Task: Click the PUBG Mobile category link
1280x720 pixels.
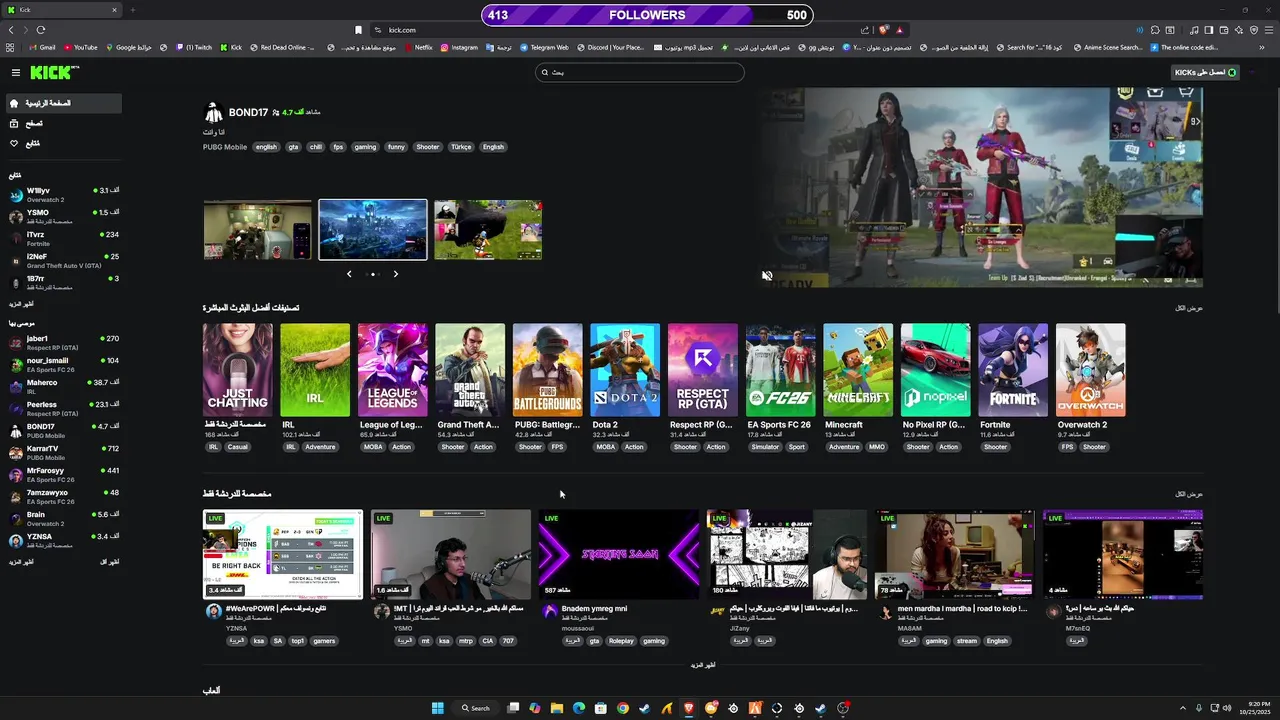Action: (x=225, y=147)
